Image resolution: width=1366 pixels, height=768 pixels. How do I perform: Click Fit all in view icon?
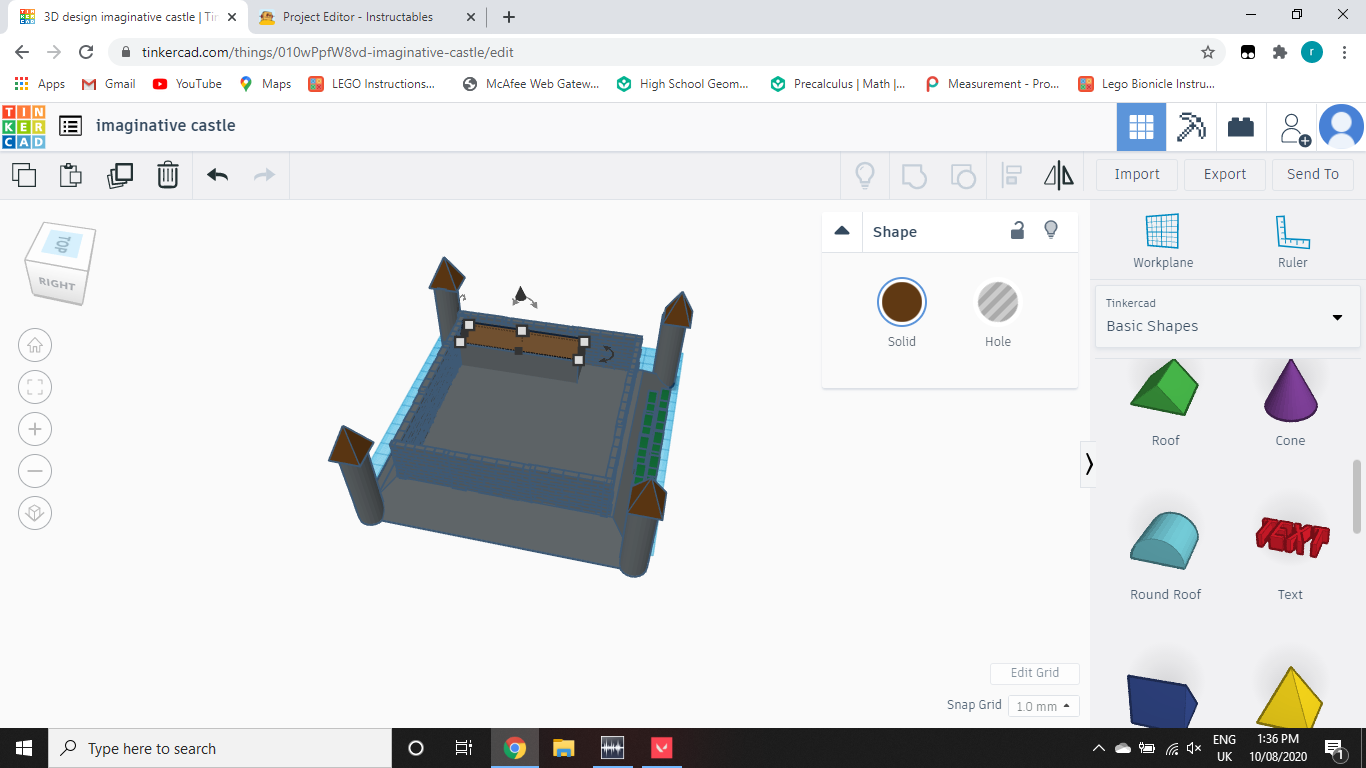coord(35,387)
